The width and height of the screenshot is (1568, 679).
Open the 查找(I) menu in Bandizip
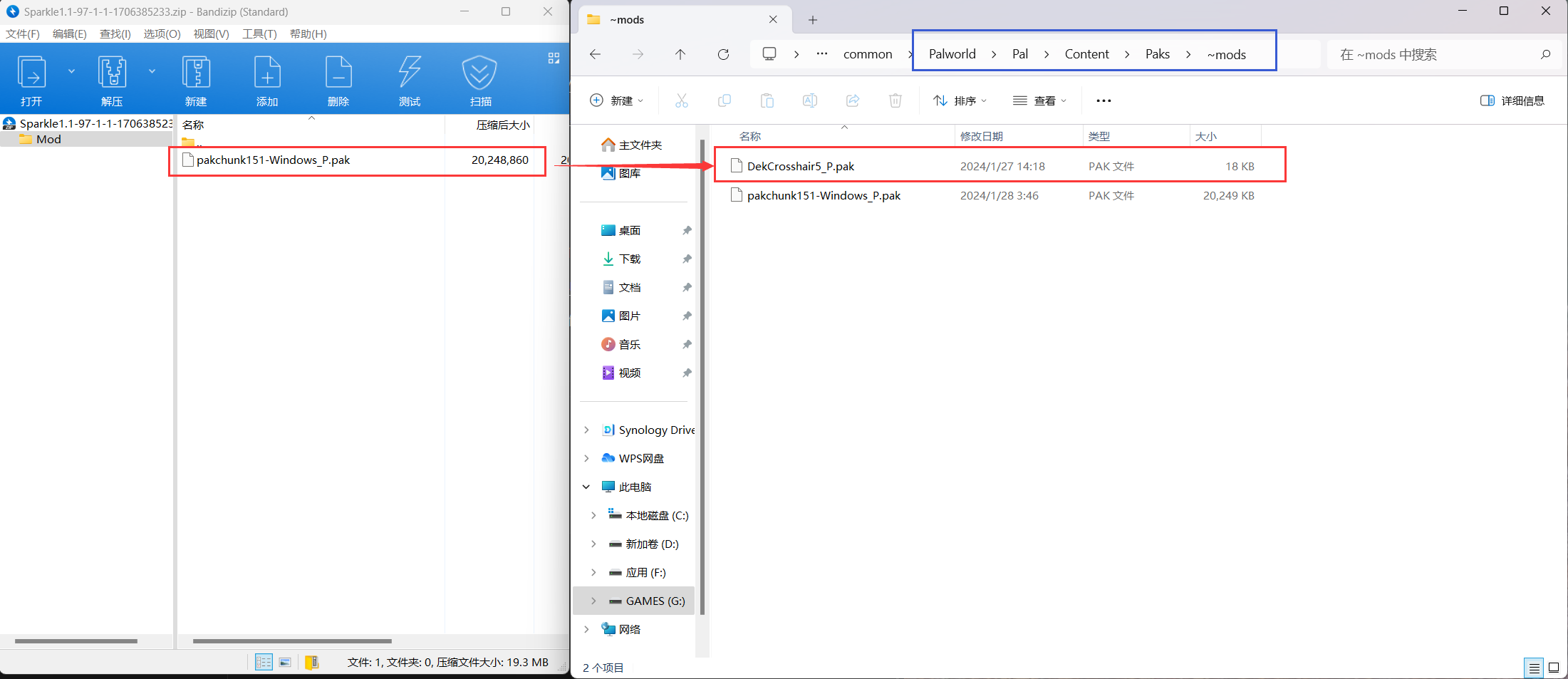[115, 34]
